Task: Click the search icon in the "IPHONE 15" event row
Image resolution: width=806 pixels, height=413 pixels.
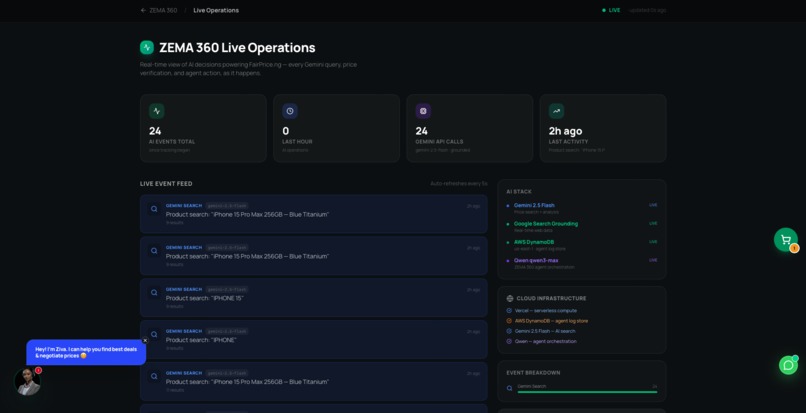Action: click(154, 293)
